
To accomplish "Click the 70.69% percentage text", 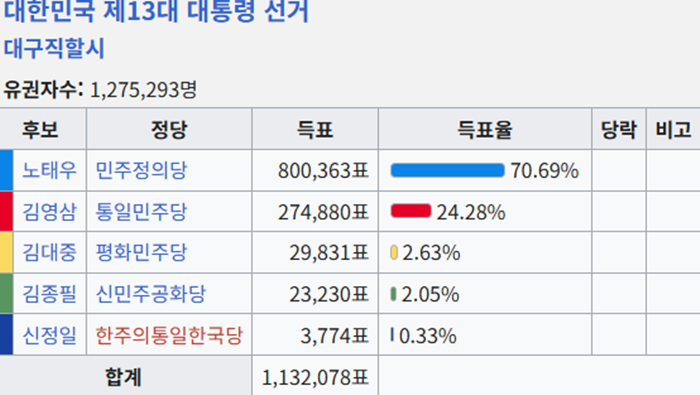I will [545, 170].
